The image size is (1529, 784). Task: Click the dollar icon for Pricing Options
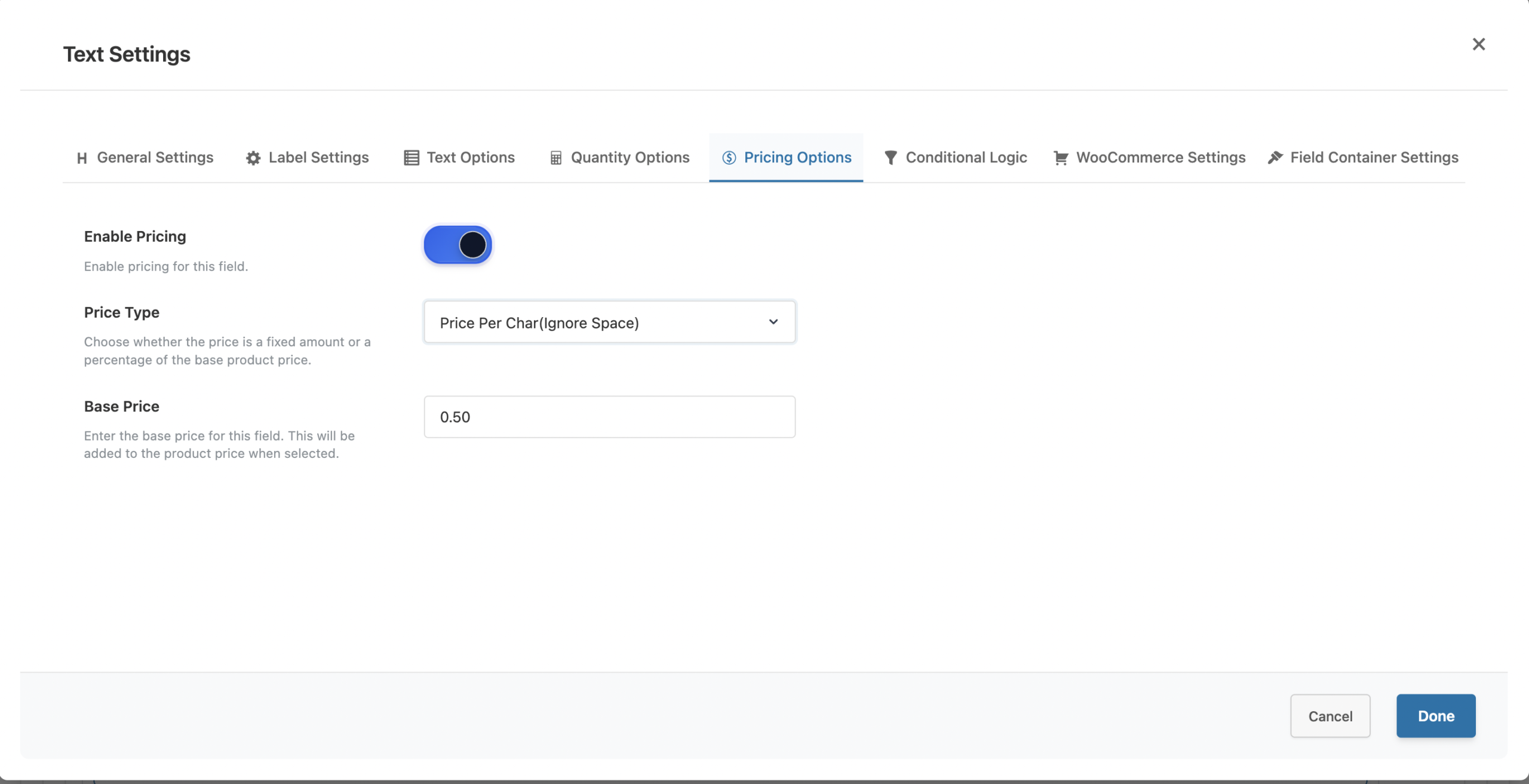[729, 158]
